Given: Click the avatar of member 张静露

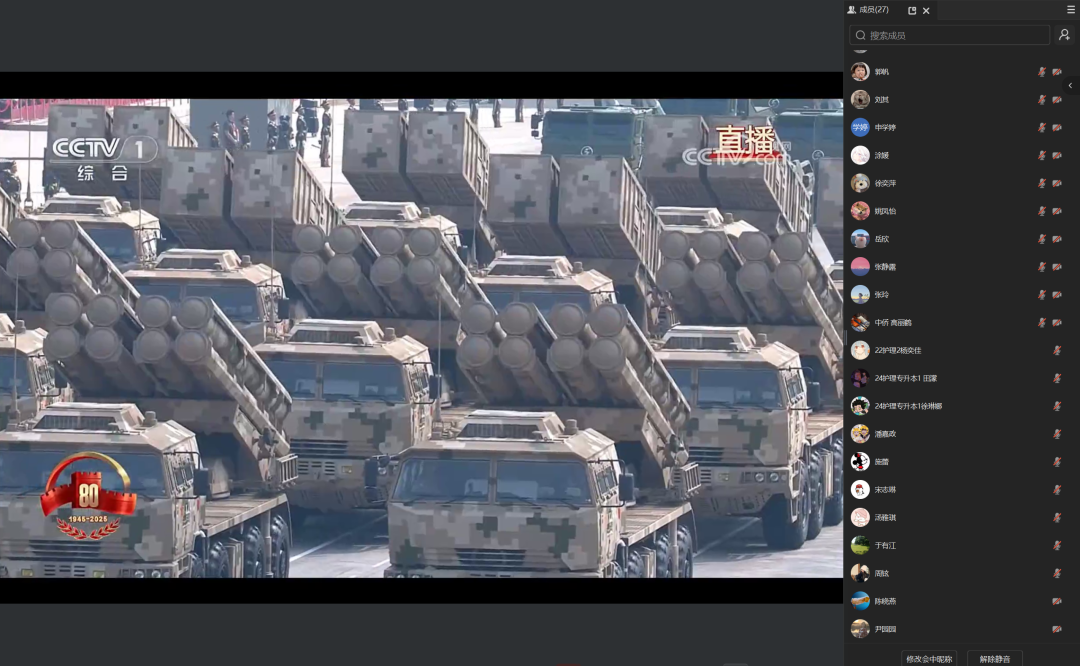Looking at the screenshot, I should click(x=860, y=267).
